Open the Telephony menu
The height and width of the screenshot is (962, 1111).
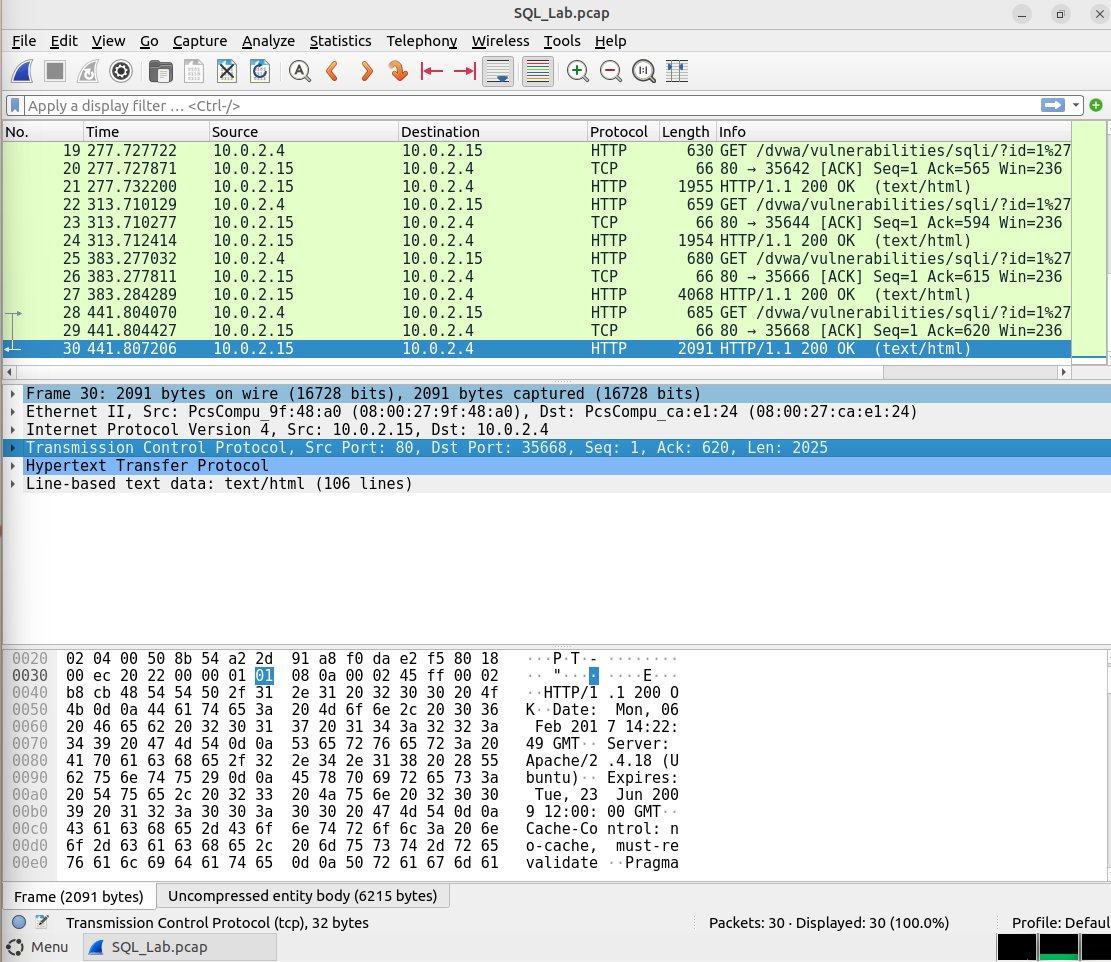422,41
